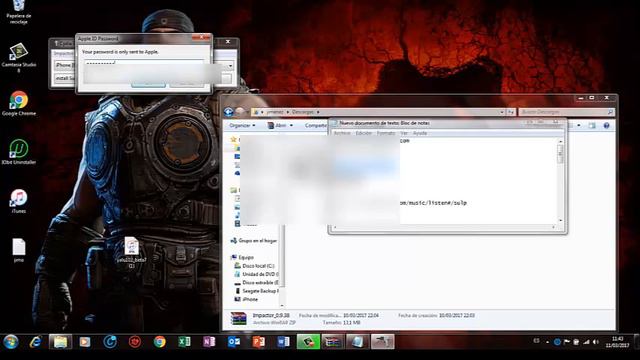Select Seagate Backup drive in navigation pane
Screen dimensions: 640x360
(x=256, y=291)
